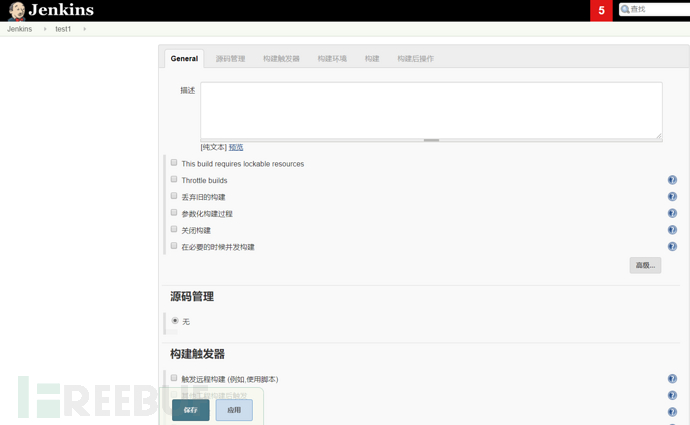
Task: Click the search magnifier icon
Action: (625, 9)
